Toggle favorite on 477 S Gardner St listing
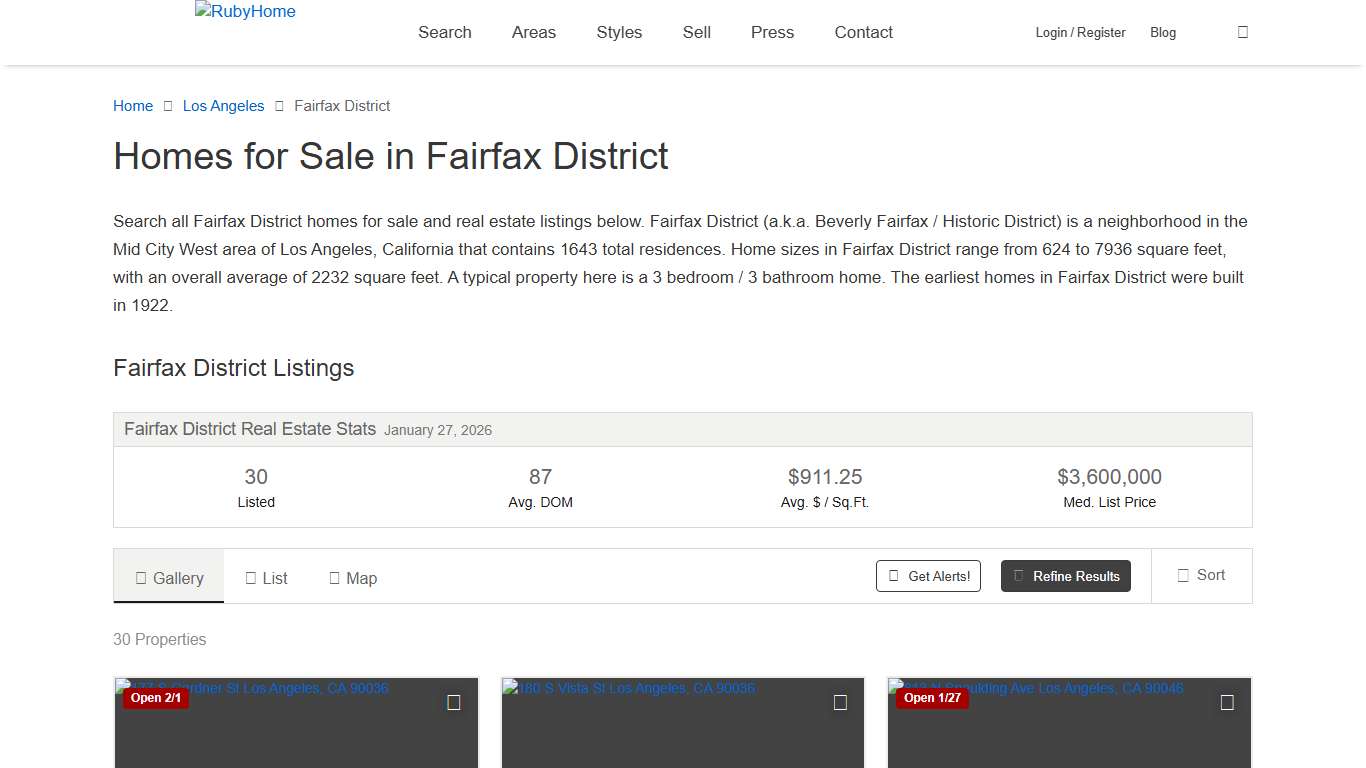Viewport: 1366px width, 768px height. coord(454,703)
